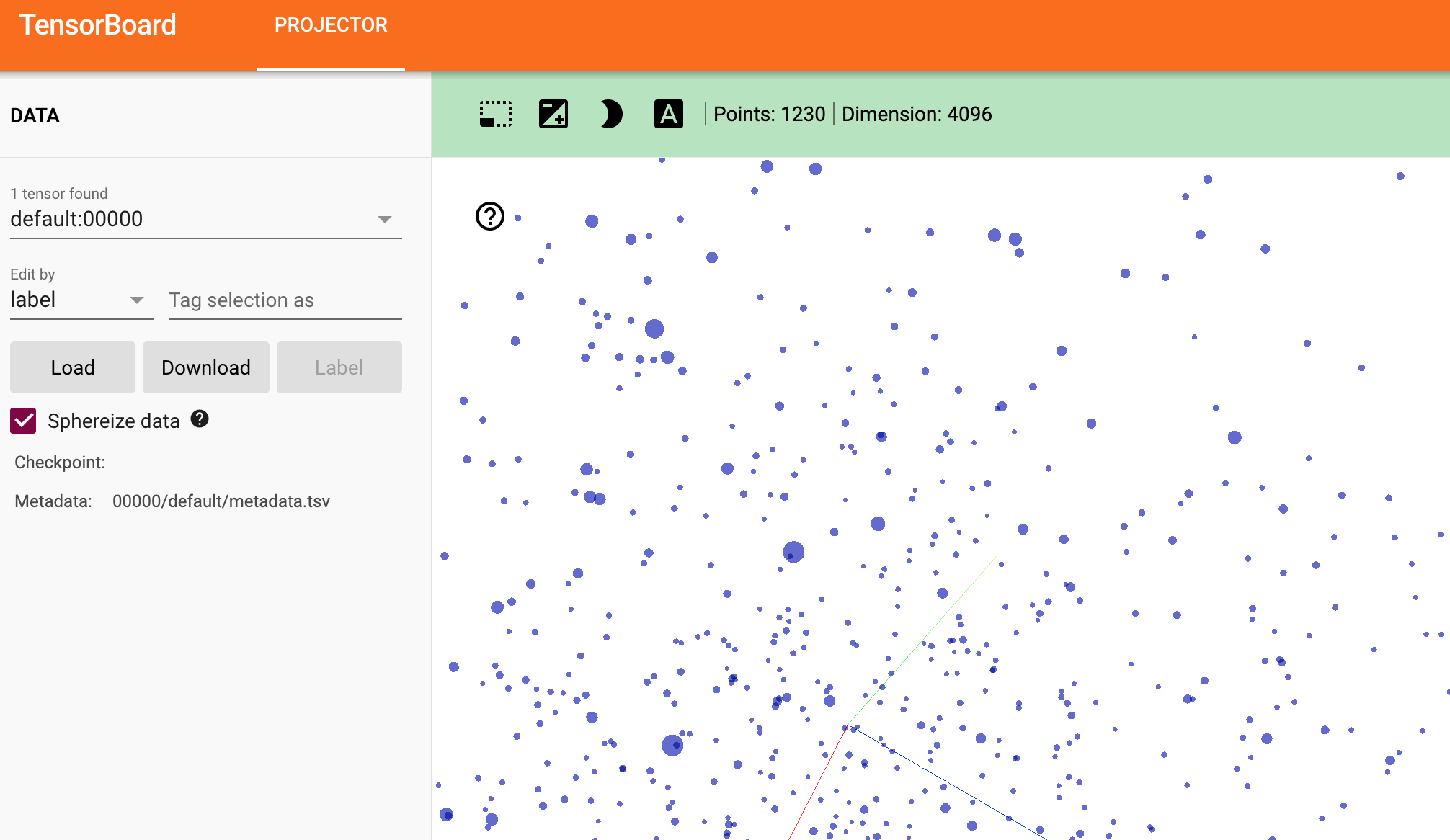
Task: Click the edit current selection icon
Action: point(553,114)
